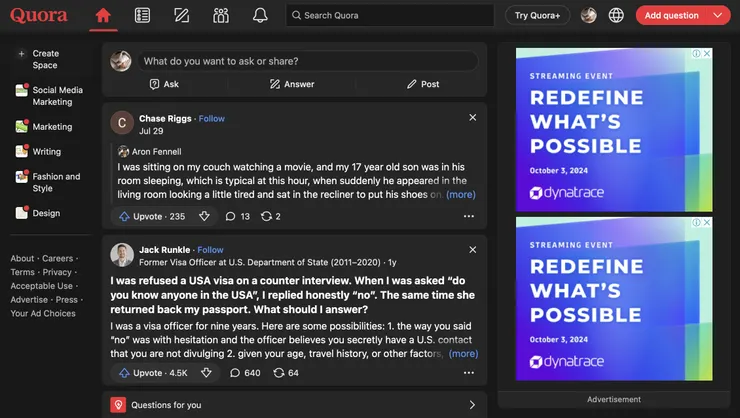
Task: Open the Writing space in sidebar
Action: tap(38, 151)
